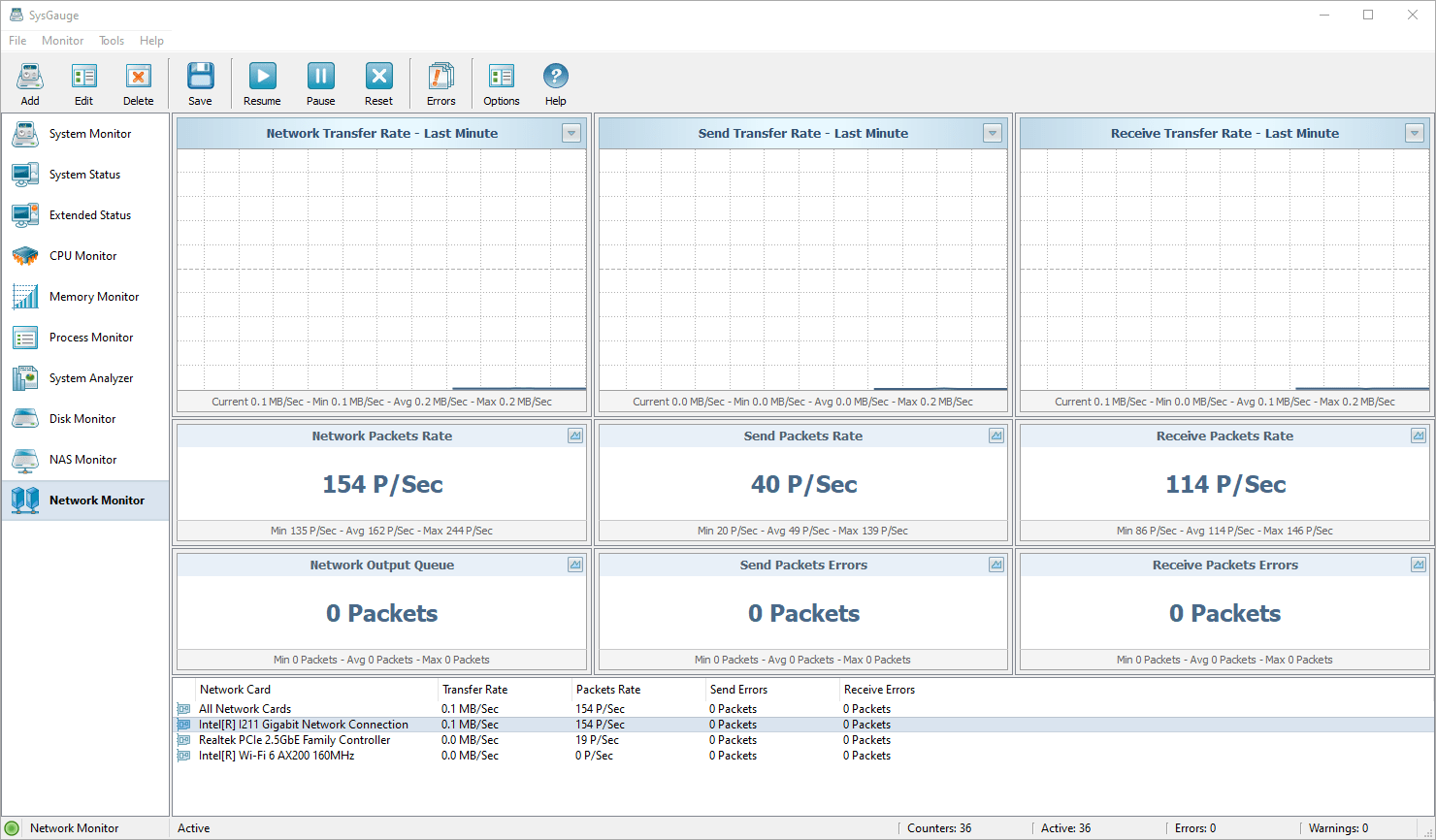Viewport: 1436px width, 840px height.
Task: Open the Tools menu
Action: 112,41
